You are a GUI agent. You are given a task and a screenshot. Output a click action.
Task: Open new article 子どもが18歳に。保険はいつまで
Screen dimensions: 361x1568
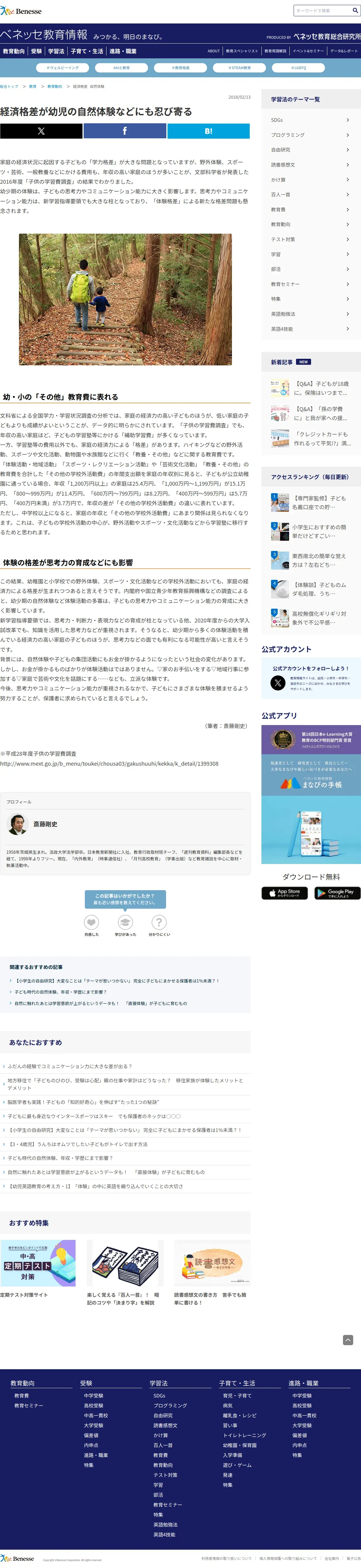[310, 388]
